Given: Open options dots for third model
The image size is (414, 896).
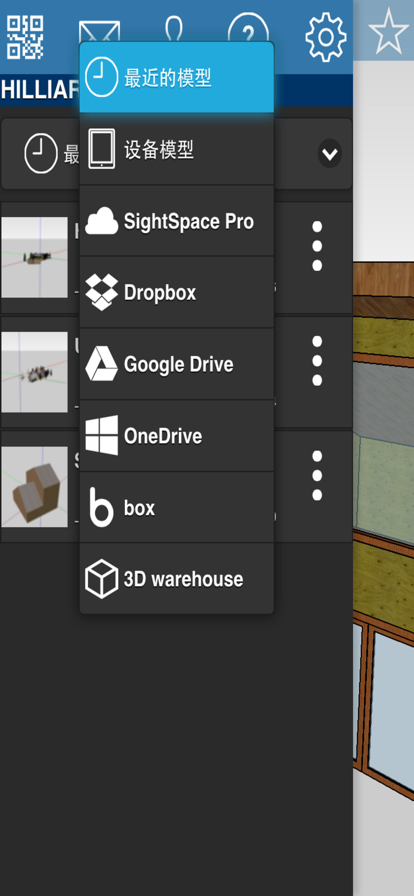Looking at the screenshot, I should pos(317,475).
